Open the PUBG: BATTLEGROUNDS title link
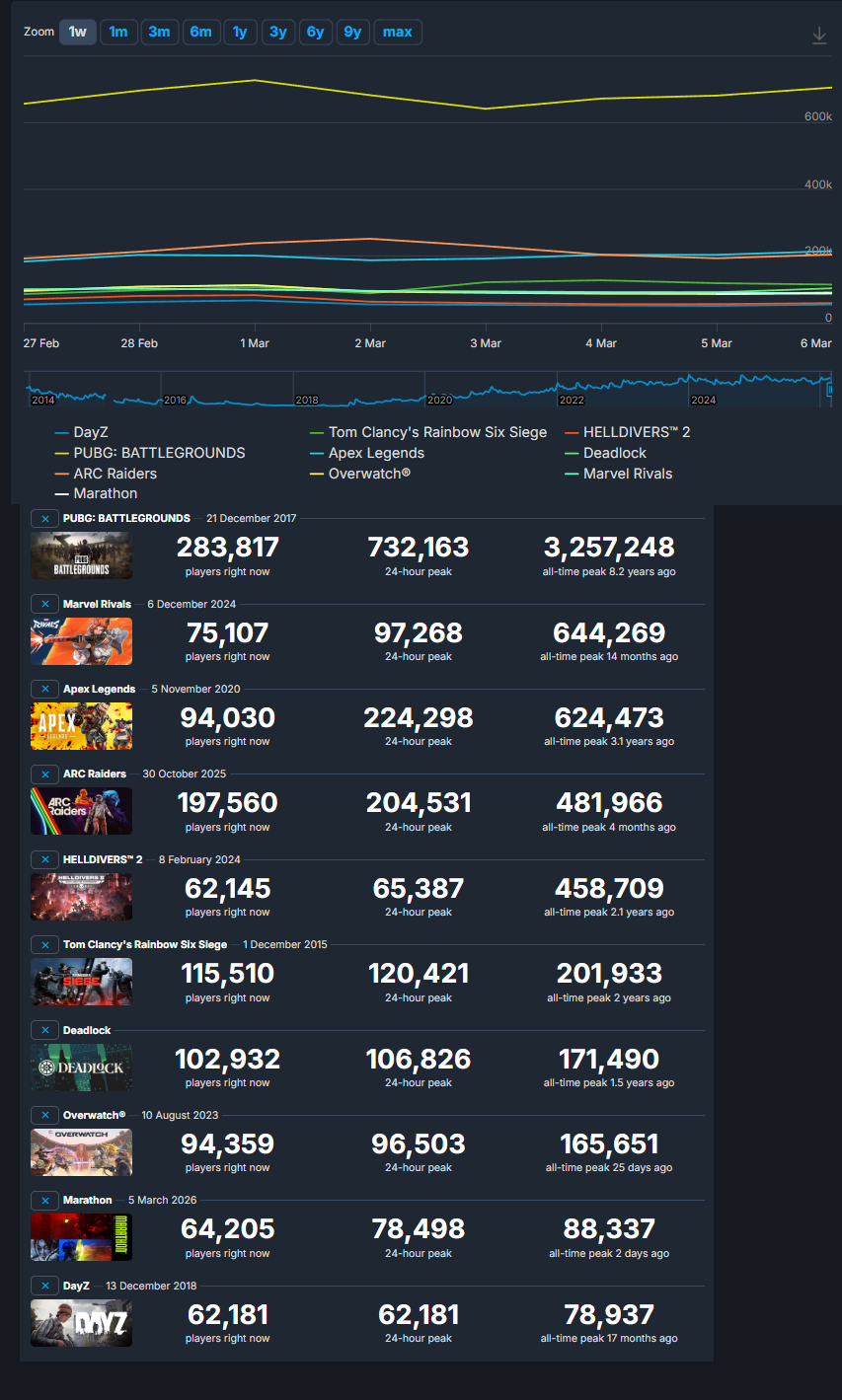 tap(126, 518)
